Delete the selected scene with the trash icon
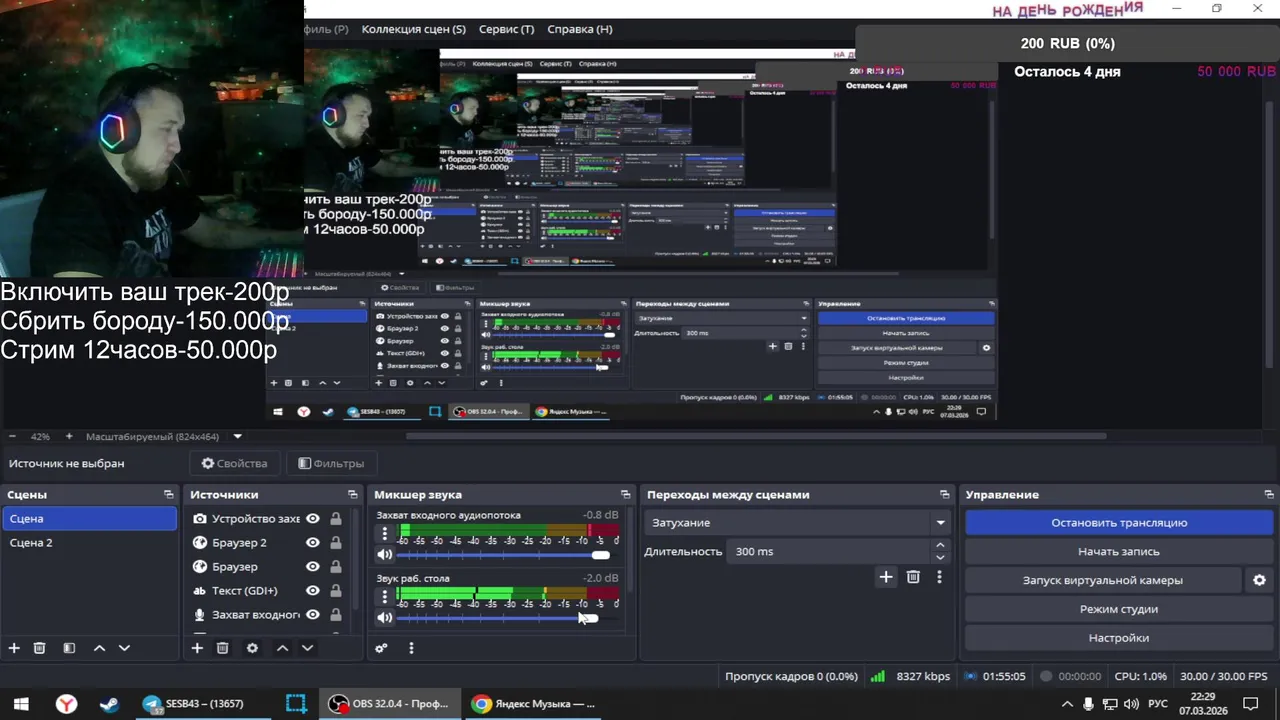 (40, 648)
